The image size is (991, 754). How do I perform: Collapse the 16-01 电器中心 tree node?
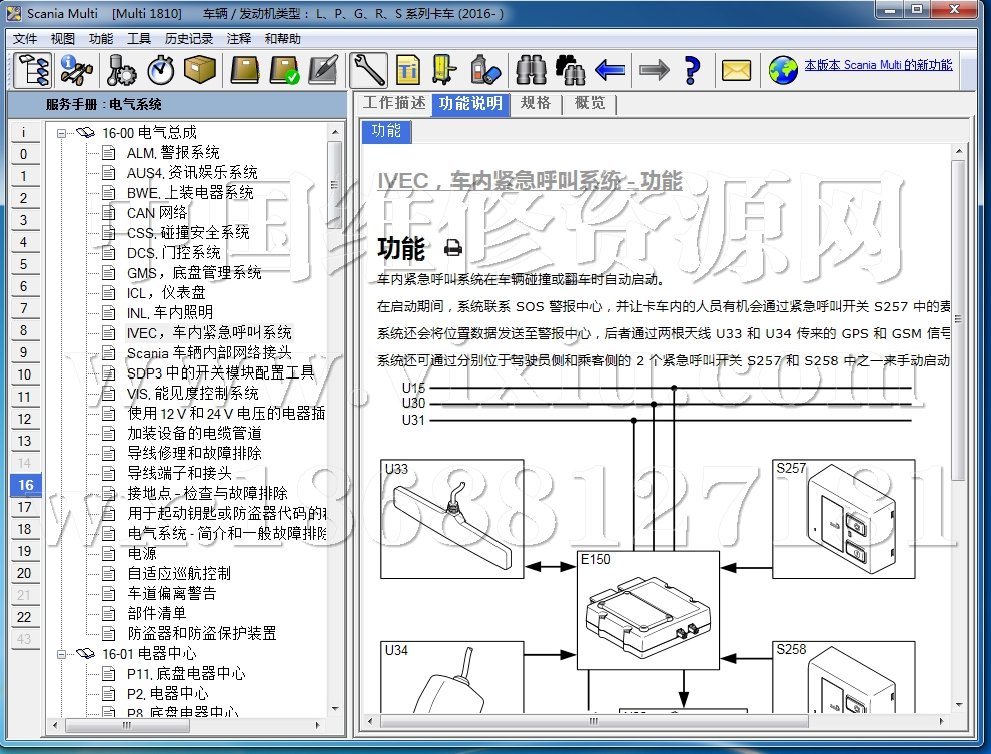(x=63, y=653)
